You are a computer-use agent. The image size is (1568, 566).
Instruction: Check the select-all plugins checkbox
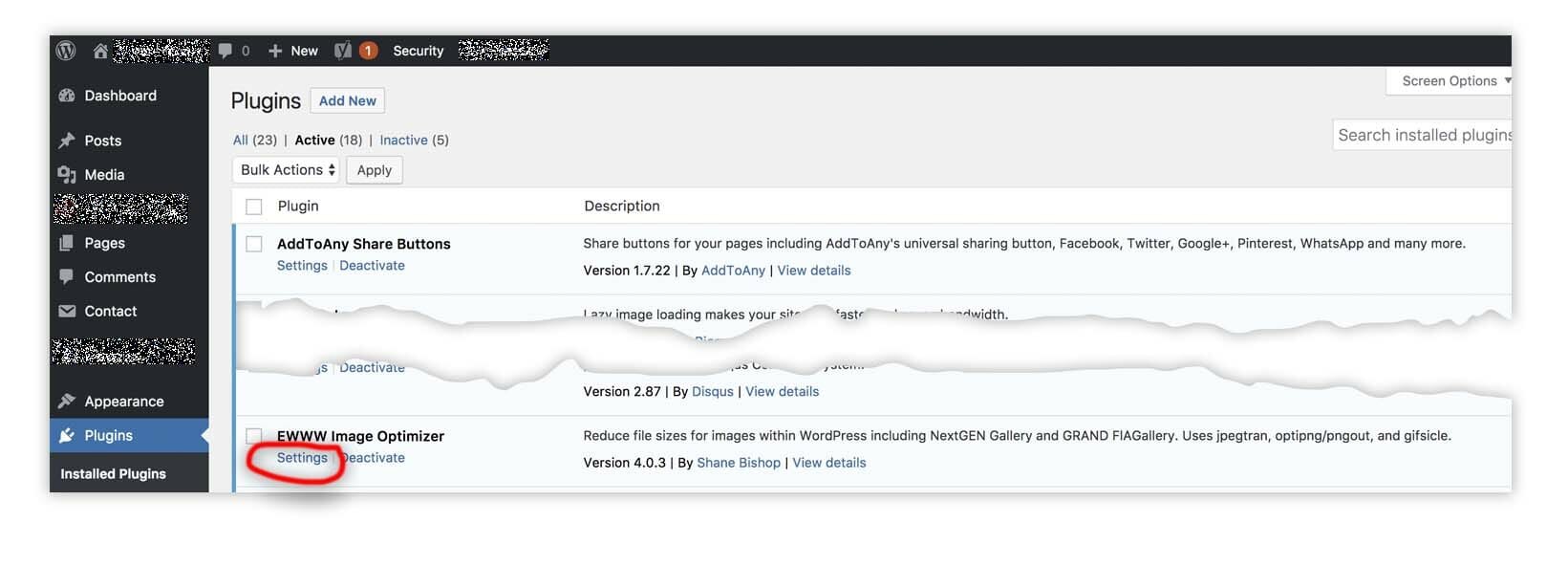(x=253, y=206)
